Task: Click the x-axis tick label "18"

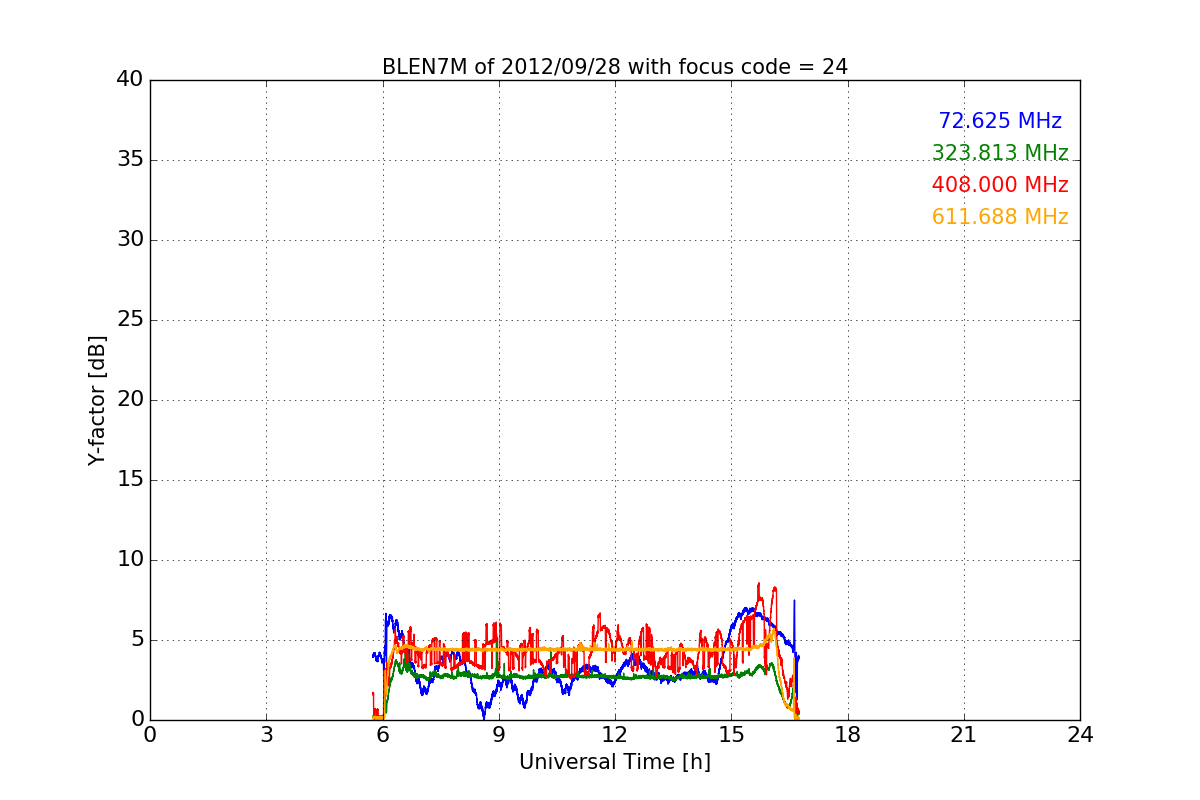Action: [x=848, y=735]
